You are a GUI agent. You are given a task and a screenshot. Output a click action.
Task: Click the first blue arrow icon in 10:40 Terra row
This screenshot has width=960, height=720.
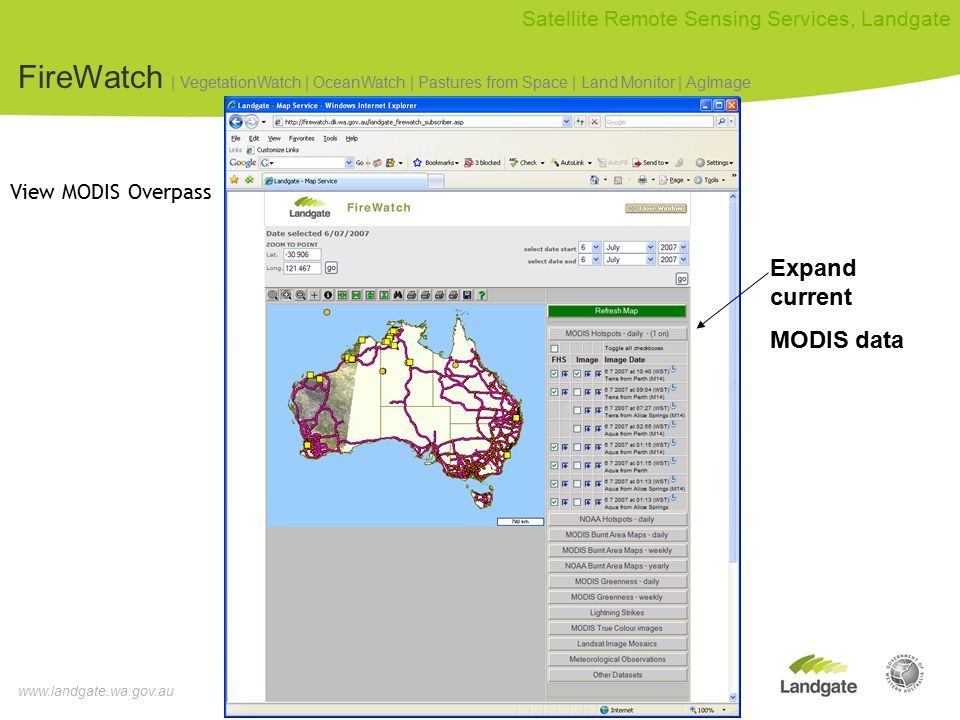pos(565,373)
